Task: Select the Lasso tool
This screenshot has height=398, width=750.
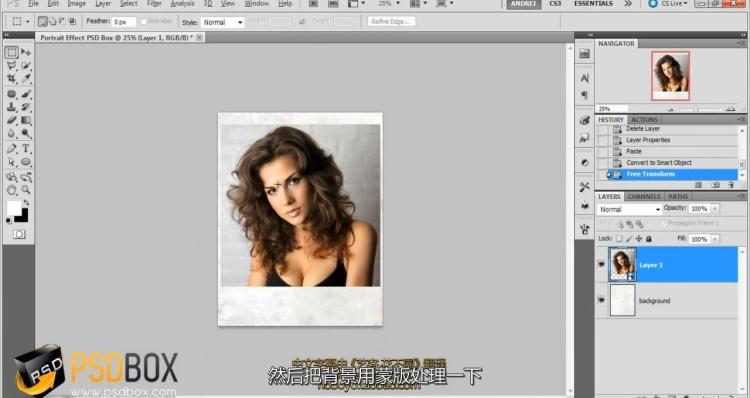Action: 11,66
